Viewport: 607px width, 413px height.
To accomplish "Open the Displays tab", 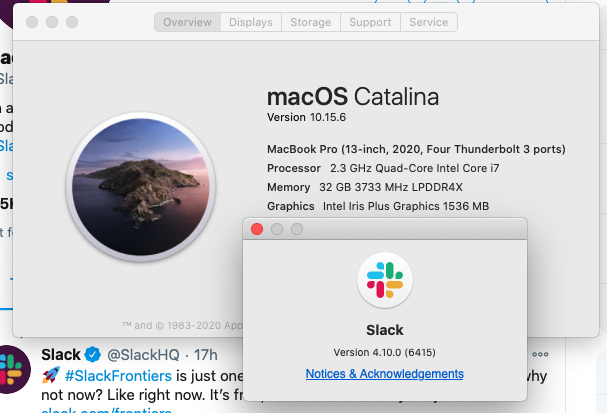I will pos(251,22).
